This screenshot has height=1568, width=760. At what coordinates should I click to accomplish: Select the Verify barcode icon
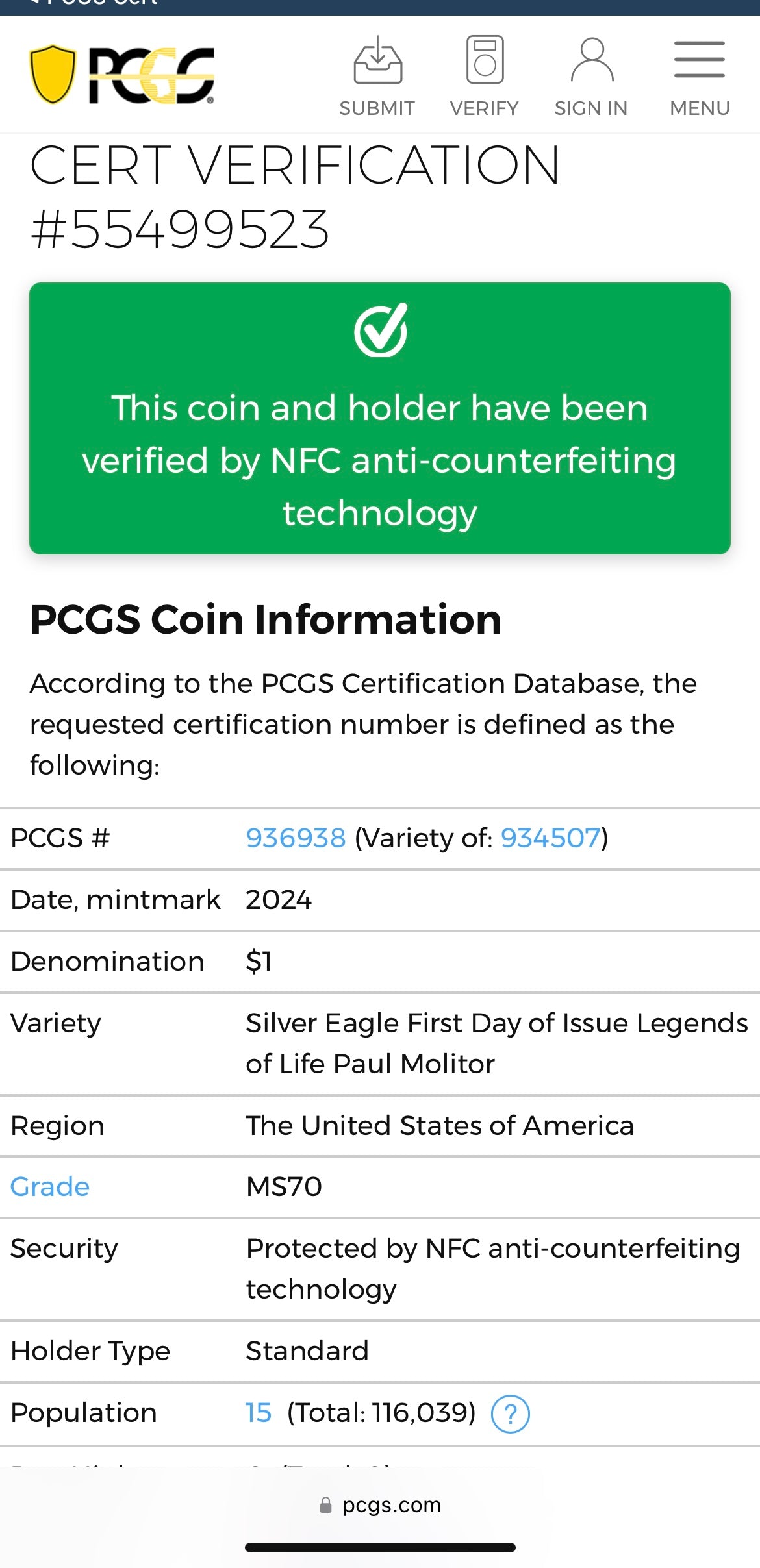coord(484,60)
